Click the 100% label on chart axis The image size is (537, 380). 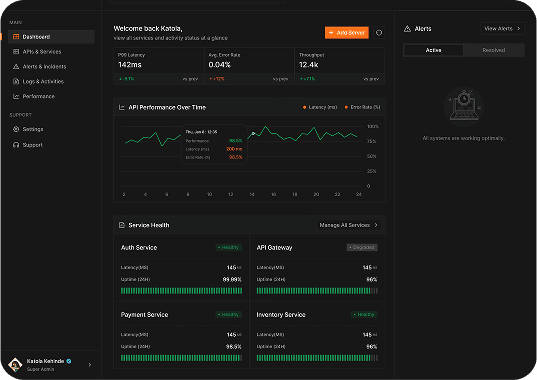(x=373, y=127)
